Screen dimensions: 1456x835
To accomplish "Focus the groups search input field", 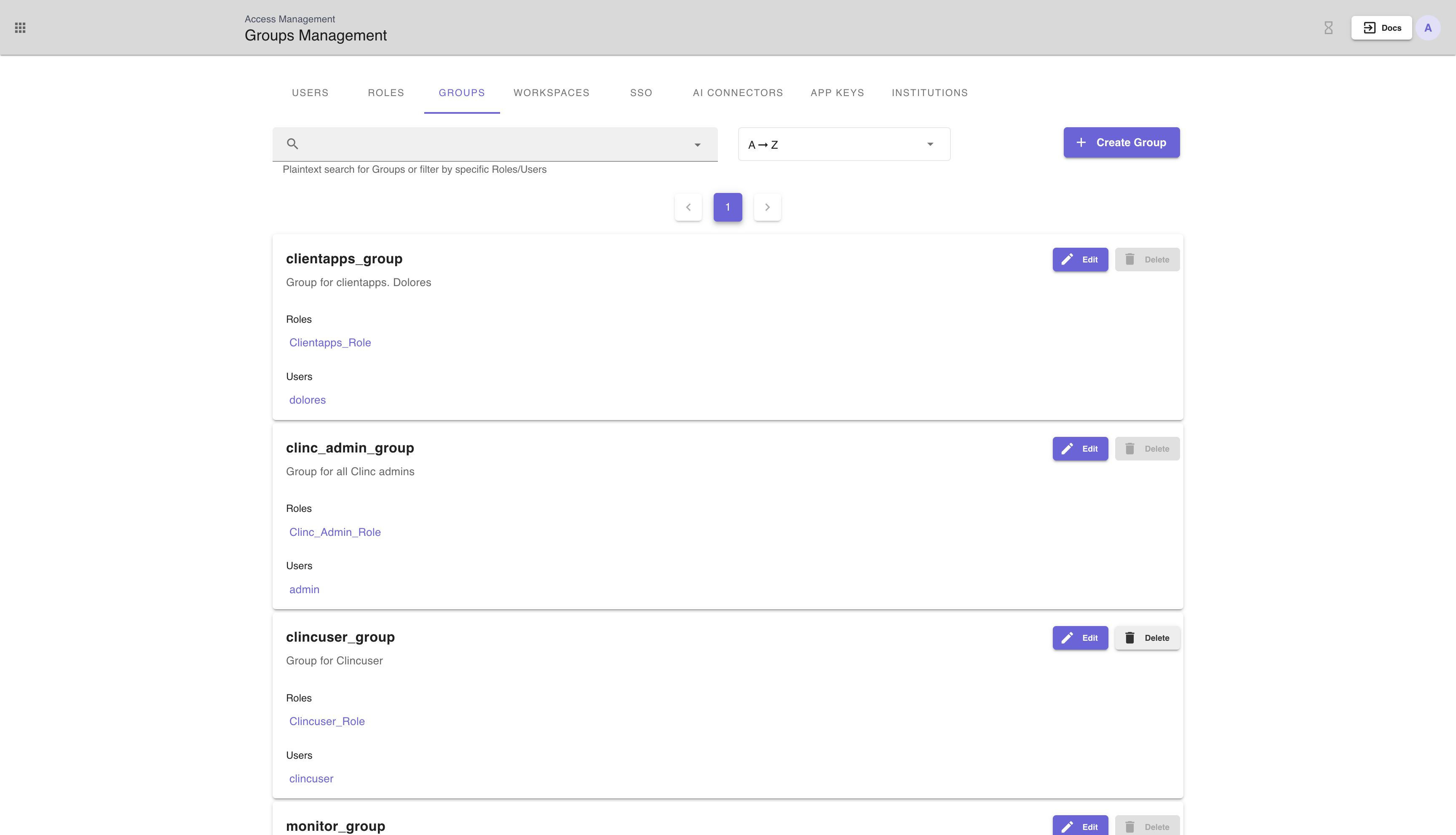I will point(493,144).
